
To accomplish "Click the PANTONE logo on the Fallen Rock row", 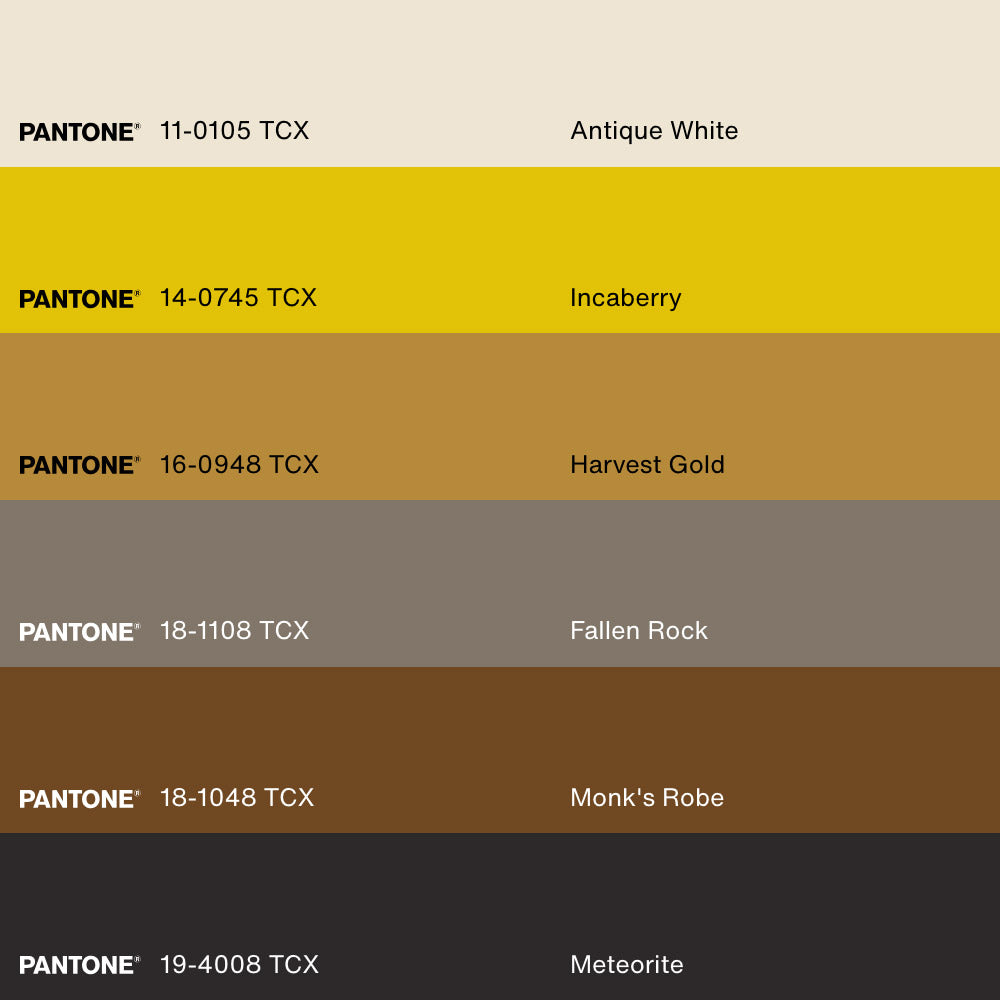I will [79, 632].
